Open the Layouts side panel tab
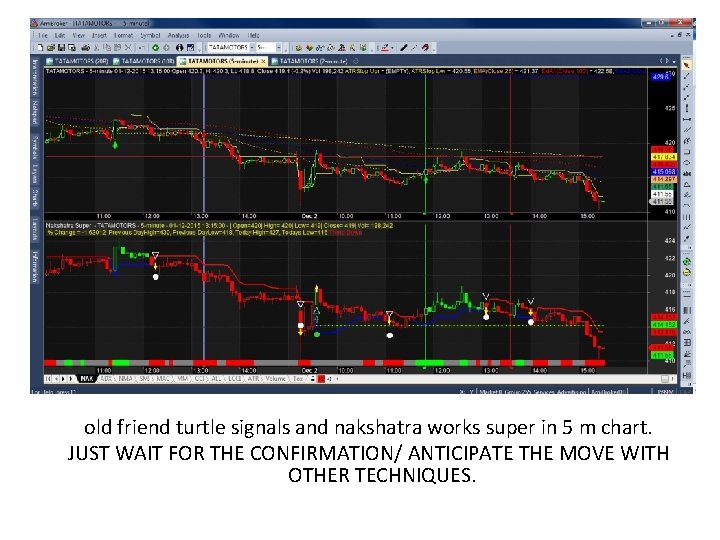The image size is (720, 540). (35, 230)
